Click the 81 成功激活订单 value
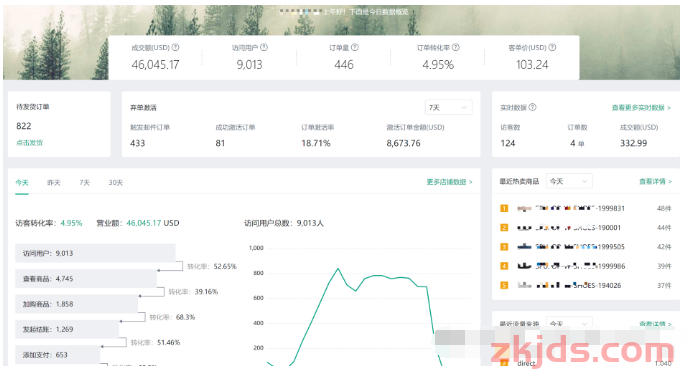 (220, 143)
